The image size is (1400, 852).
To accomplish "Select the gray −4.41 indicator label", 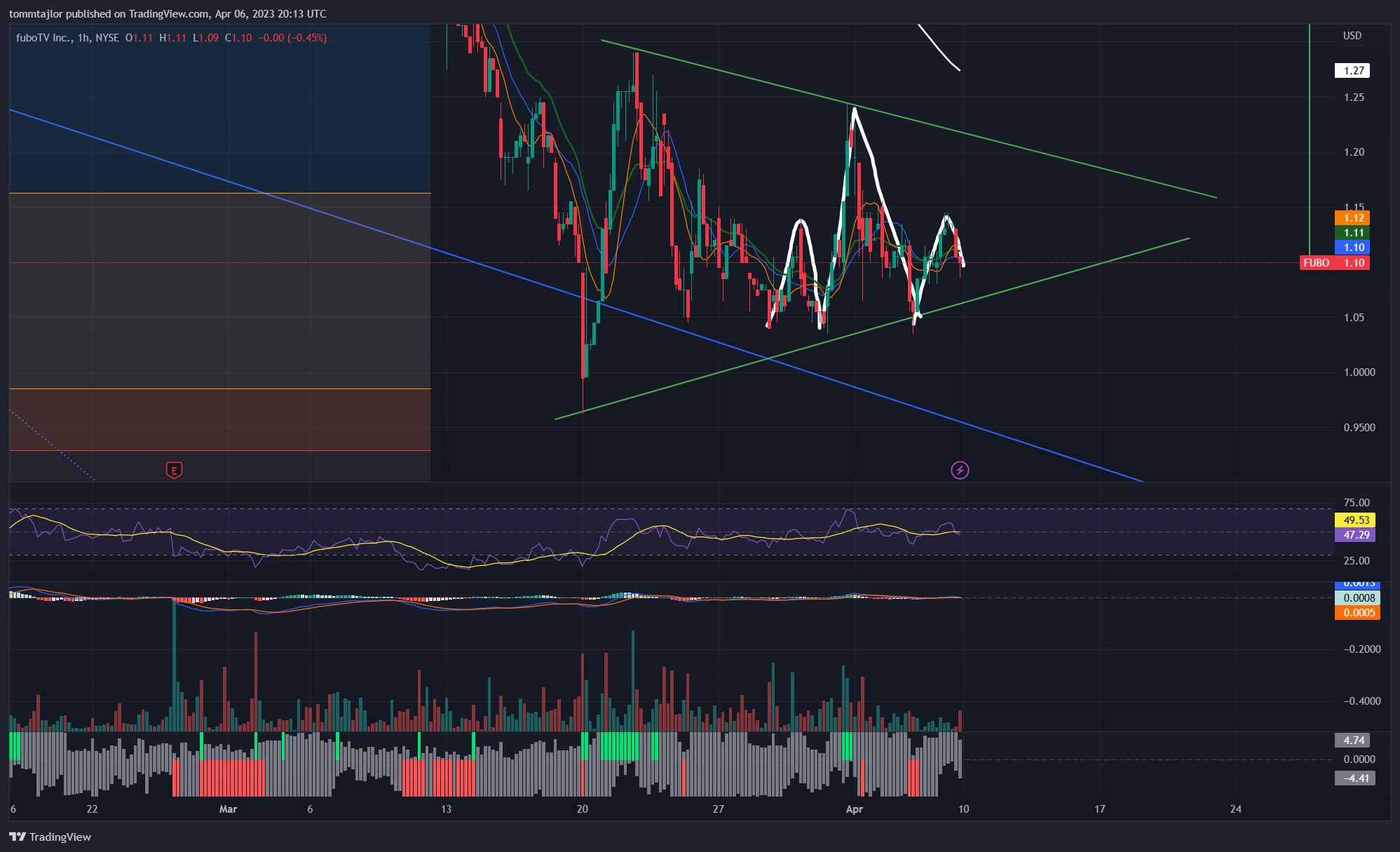I will (1355, 778).
